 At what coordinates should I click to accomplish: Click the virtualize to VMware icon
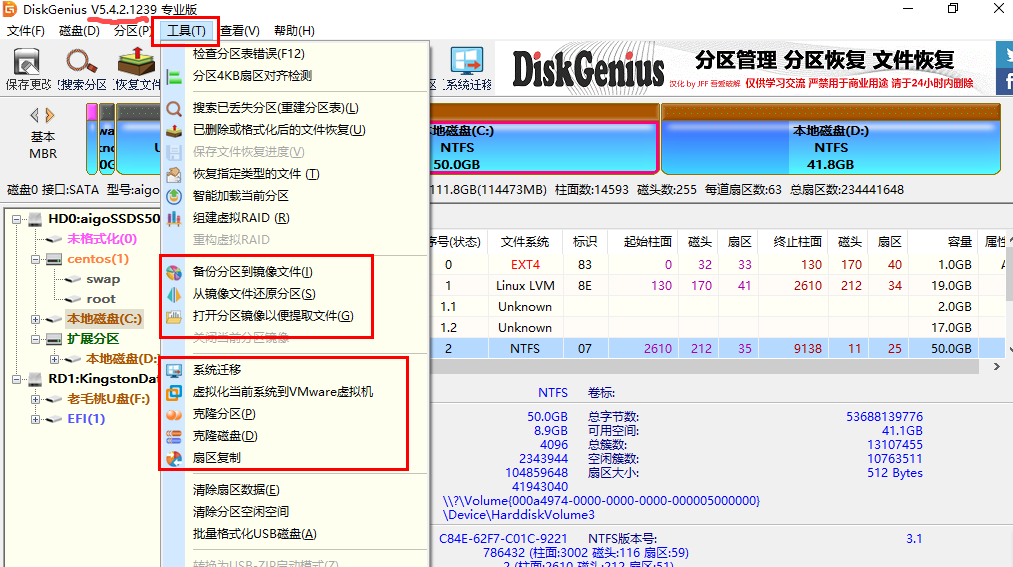[174, 393]
